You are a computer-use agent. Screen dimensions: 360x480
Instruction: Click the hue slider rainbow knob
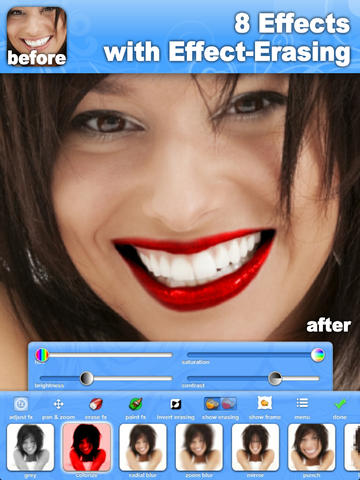point(42,355)
